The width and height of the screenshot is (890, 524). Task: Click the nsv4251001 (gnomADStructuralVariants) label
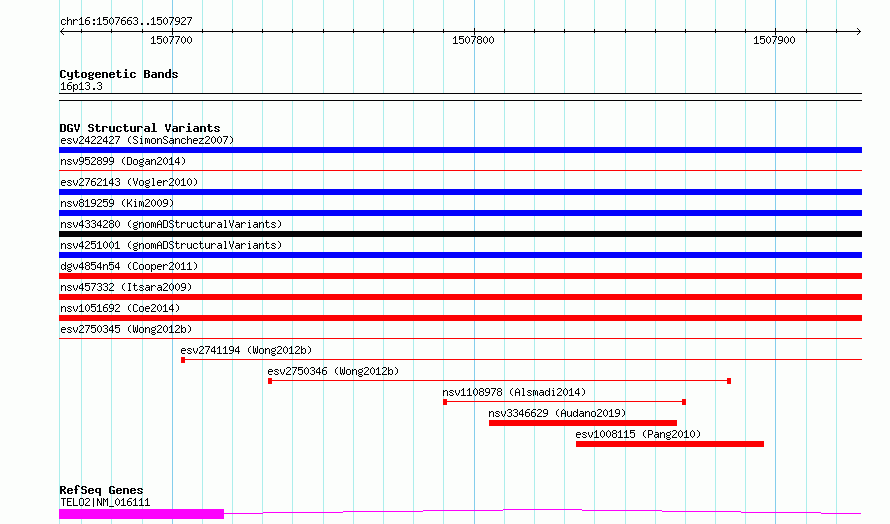click(x=171, y=245)
